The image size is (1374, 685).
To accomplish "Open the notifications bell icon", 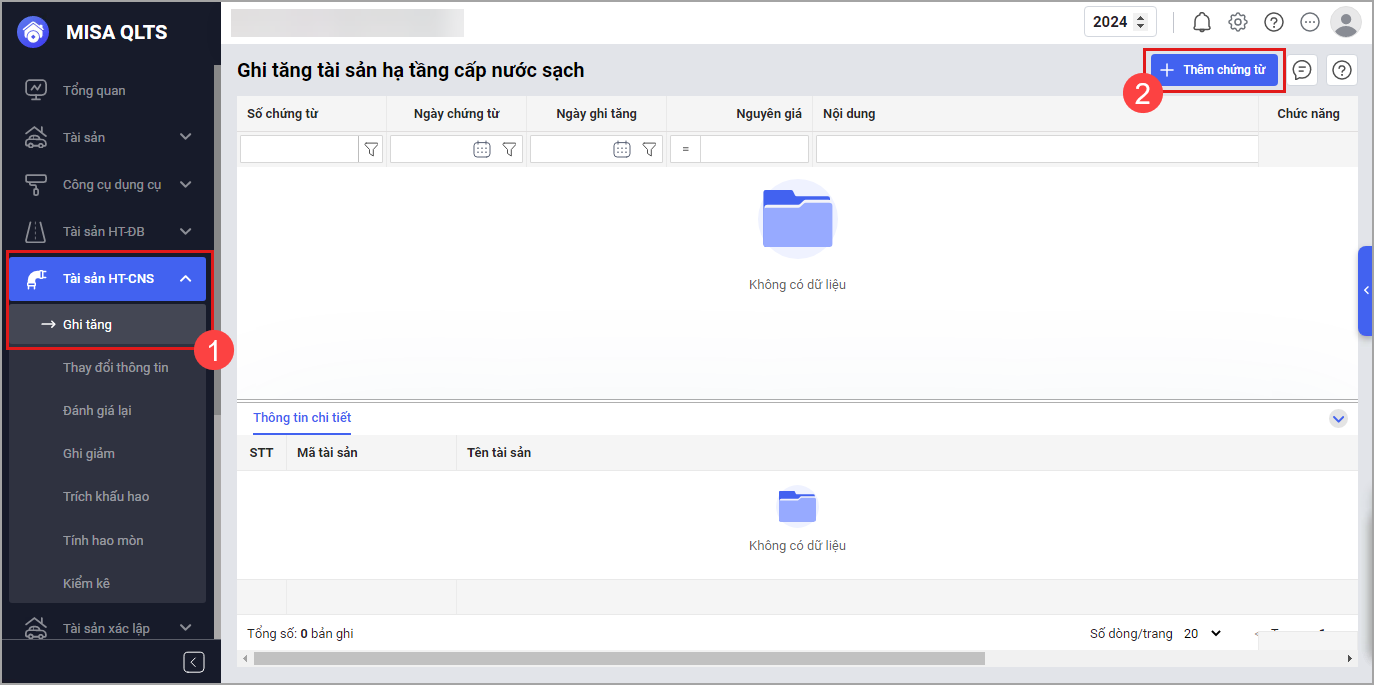I will coord(1202,22).
